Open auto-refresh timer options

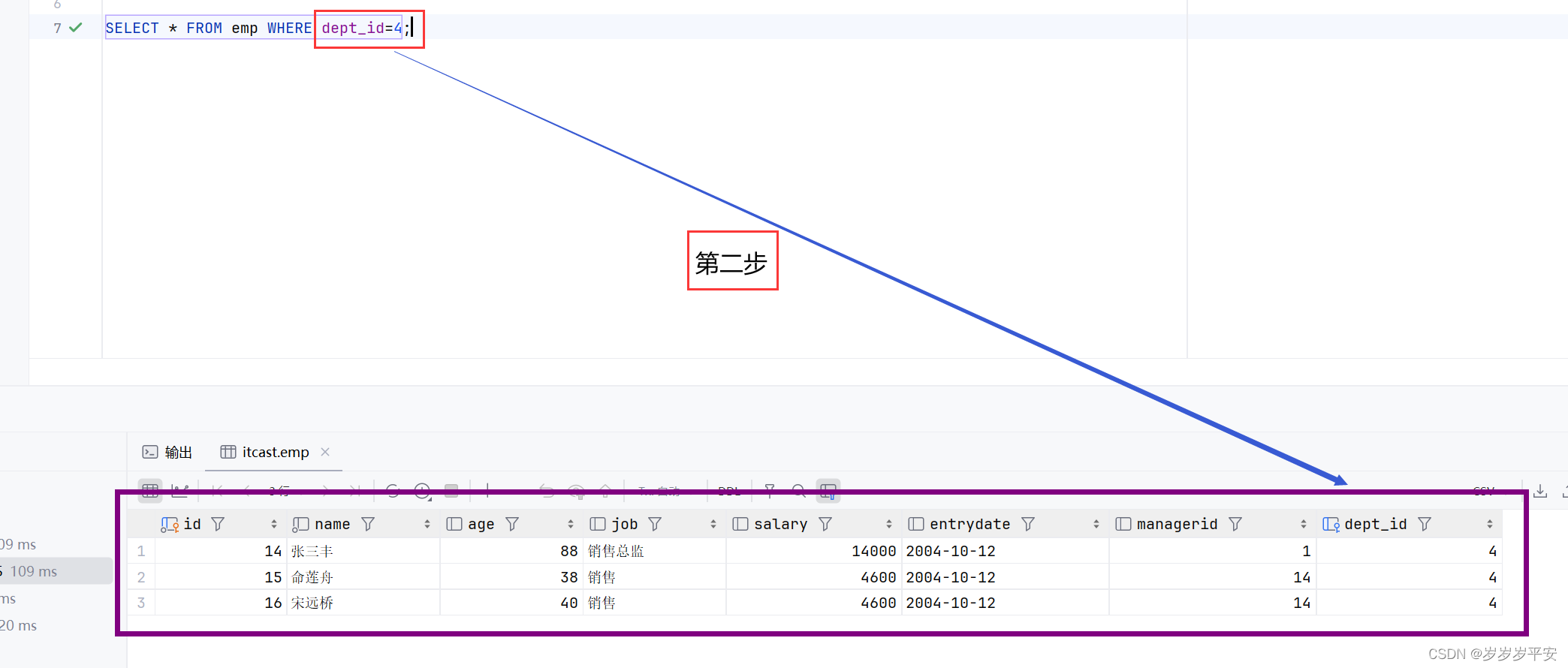tap(423, 492)
